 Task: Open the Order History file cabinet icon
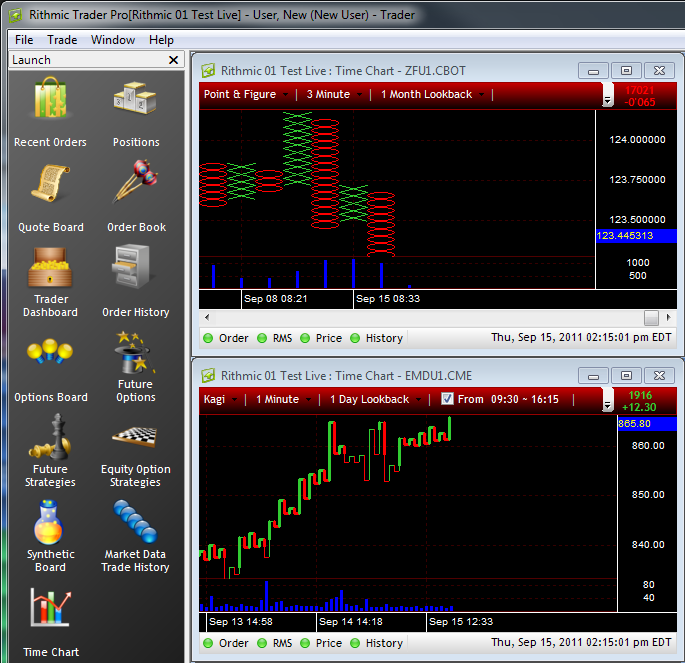[x=131, y=266]
